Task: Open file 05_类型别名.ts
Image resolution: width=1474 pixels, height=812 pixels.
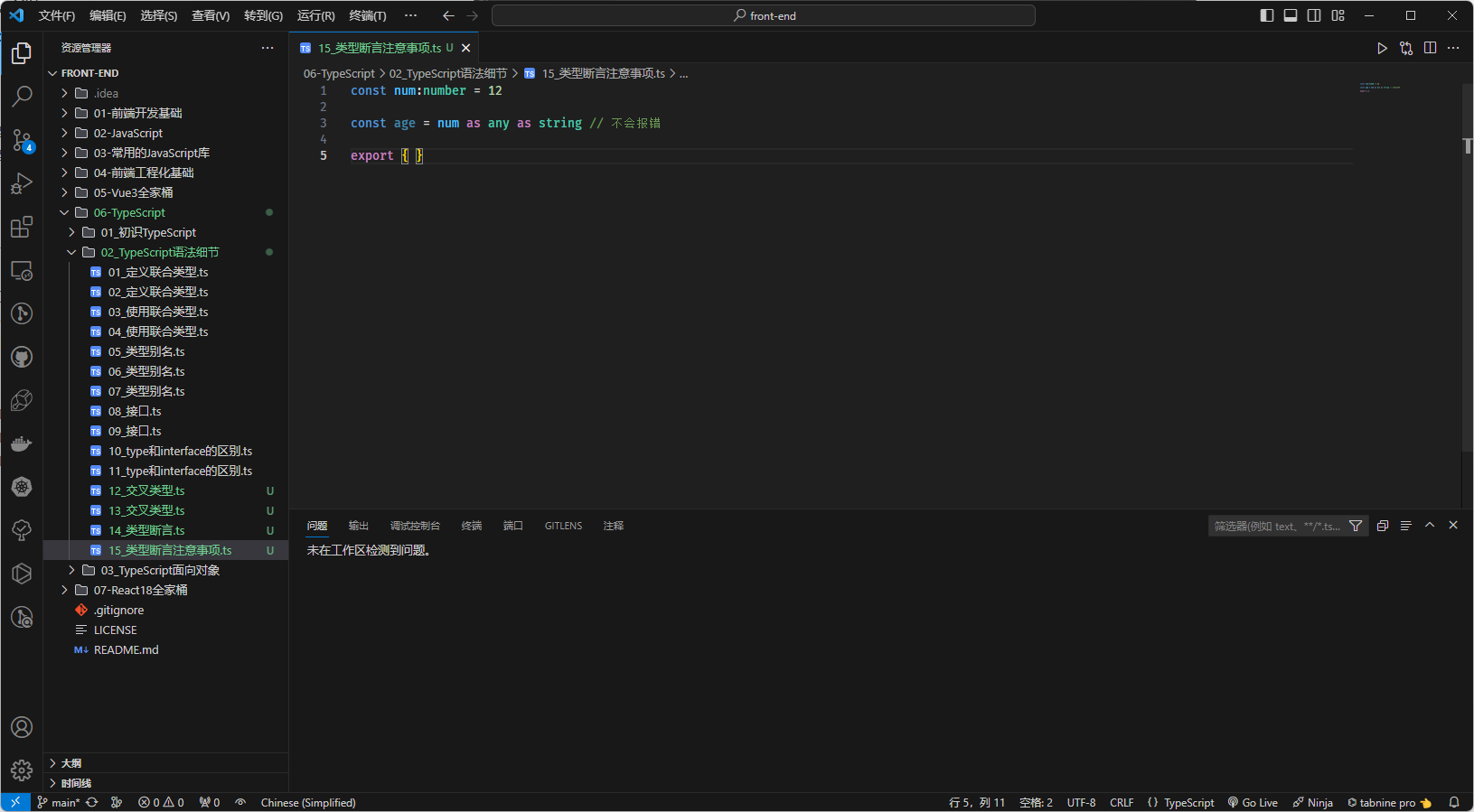Action: pos(165,351)
